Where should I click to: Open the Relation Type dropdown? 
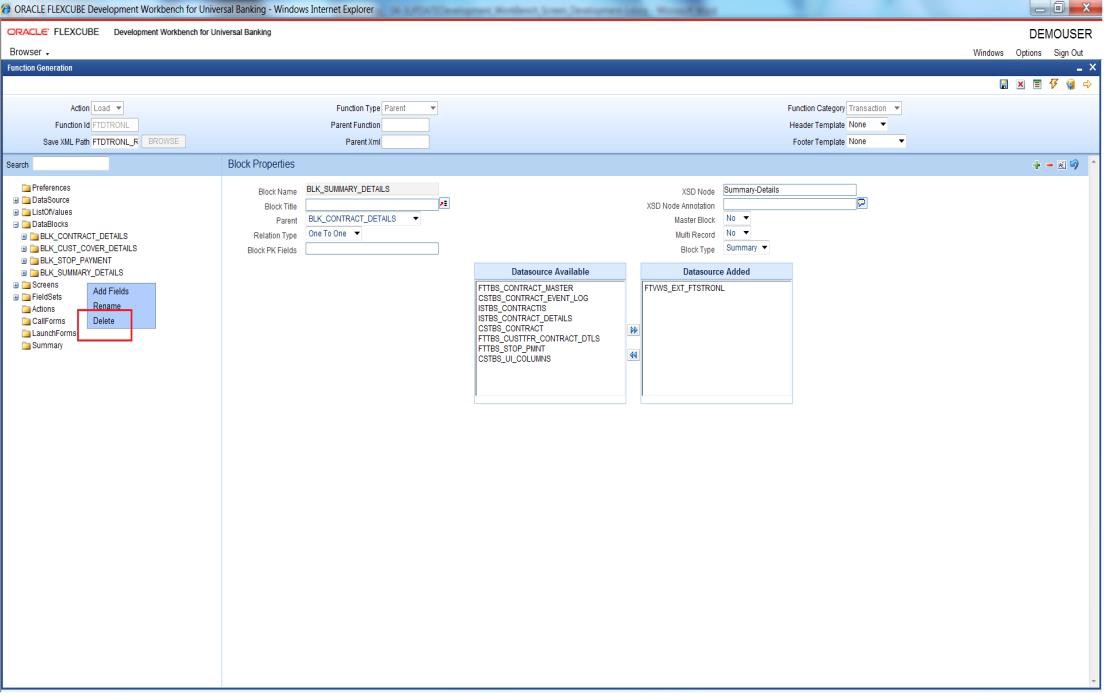point(334,234)
